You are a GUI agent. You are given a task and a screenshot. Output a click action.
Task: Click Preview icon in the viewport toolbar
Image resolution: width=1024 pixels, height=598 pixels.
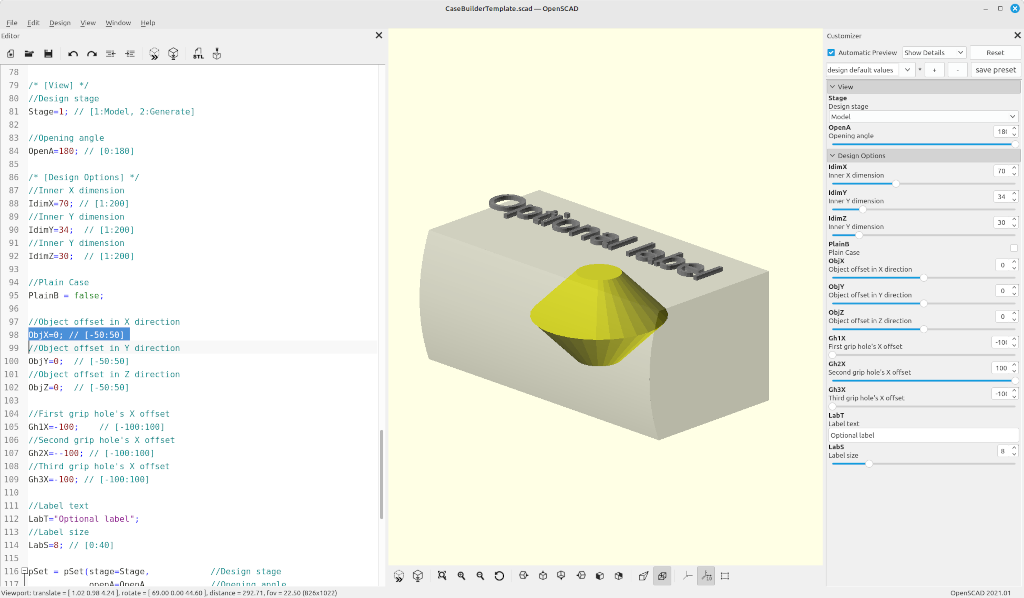[x=399, y=576]
